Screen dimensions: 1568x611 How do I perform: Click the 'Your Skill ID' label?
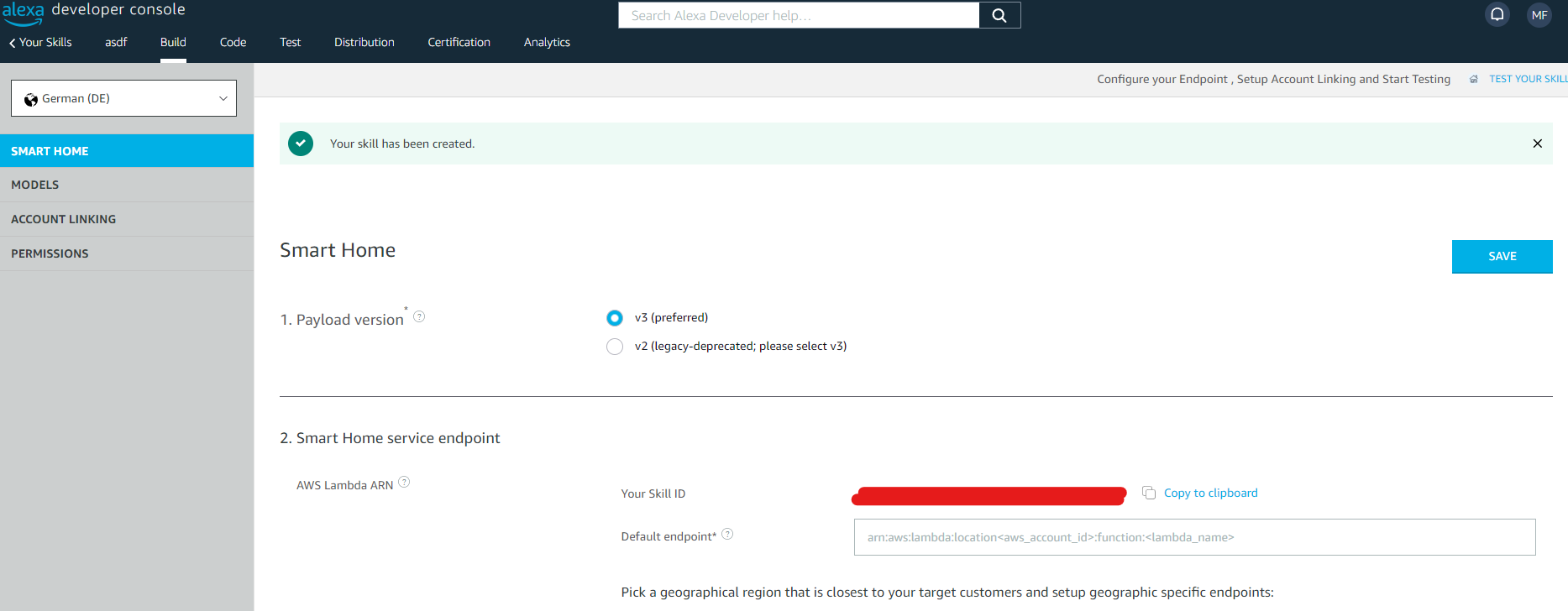[653, 493]
